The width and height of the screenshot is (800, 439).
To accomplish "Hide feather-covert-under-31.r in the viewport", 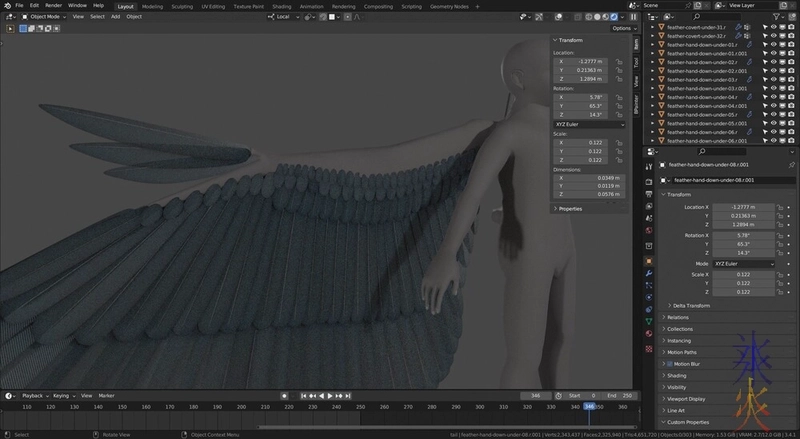I will [x=773, y=27].
